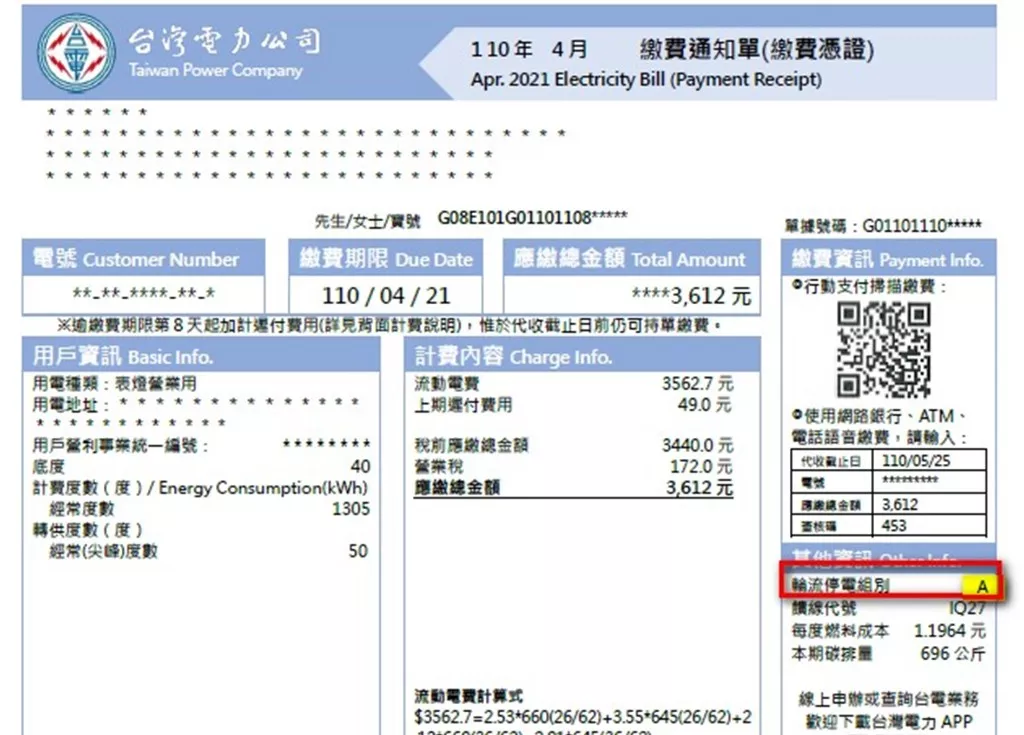Click the Taiwan Power Company circular logo

pos(76,52)
